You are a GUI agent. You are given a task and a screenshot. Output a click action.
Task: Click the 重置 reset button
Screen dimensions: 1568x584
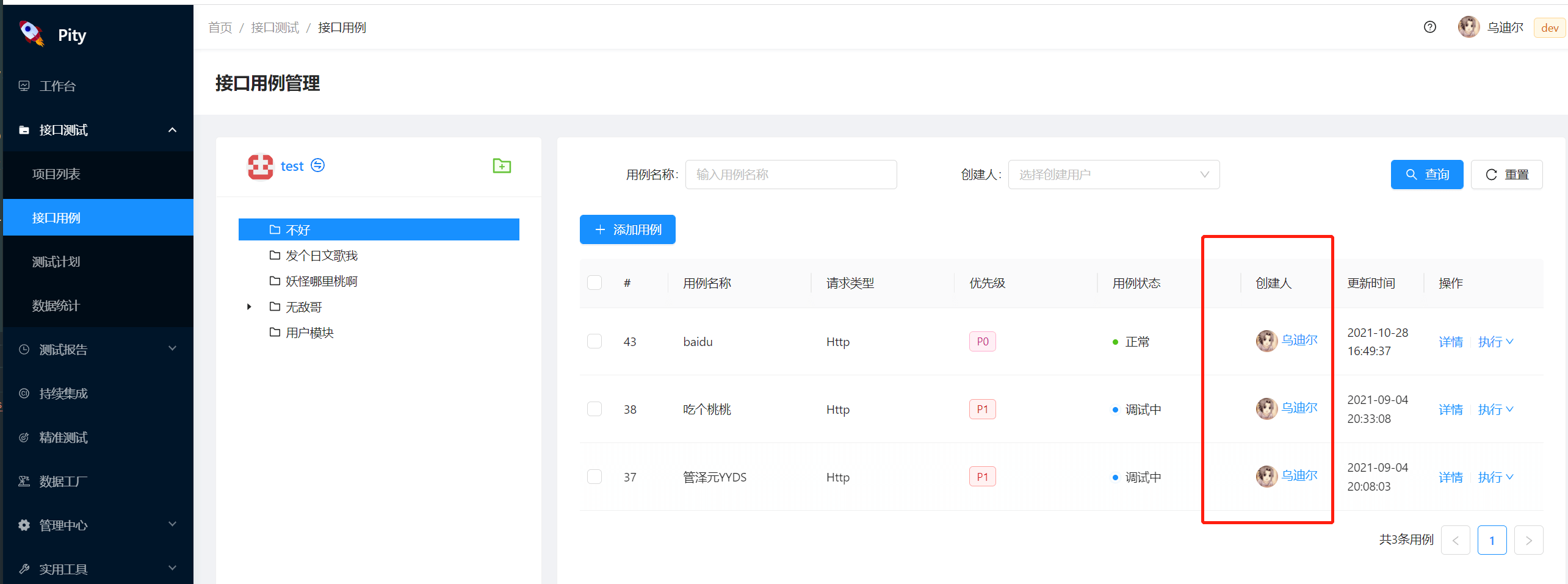(x=1506, y=175)
